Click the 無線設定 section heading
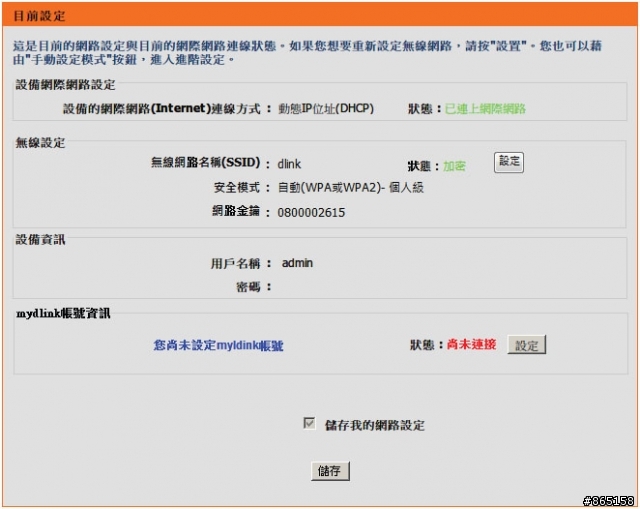 [40, 142]
